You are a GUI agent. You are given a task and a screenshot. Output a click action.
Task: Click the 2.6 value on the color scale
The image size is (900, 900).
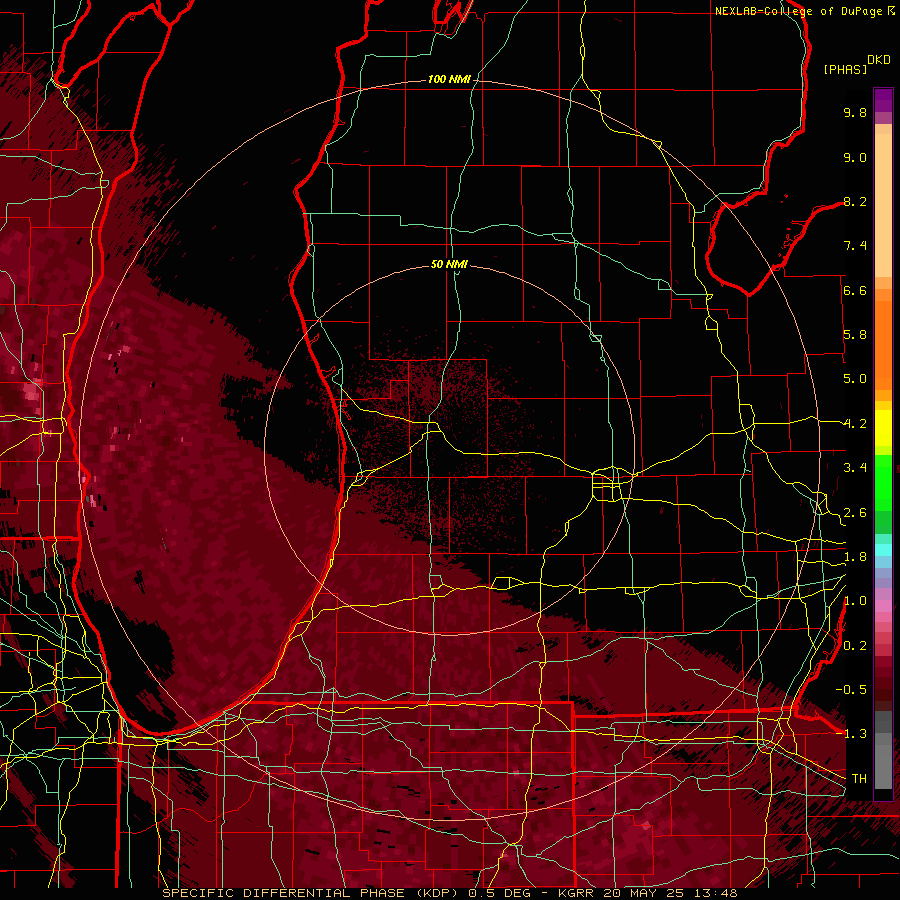click(855, 513)
